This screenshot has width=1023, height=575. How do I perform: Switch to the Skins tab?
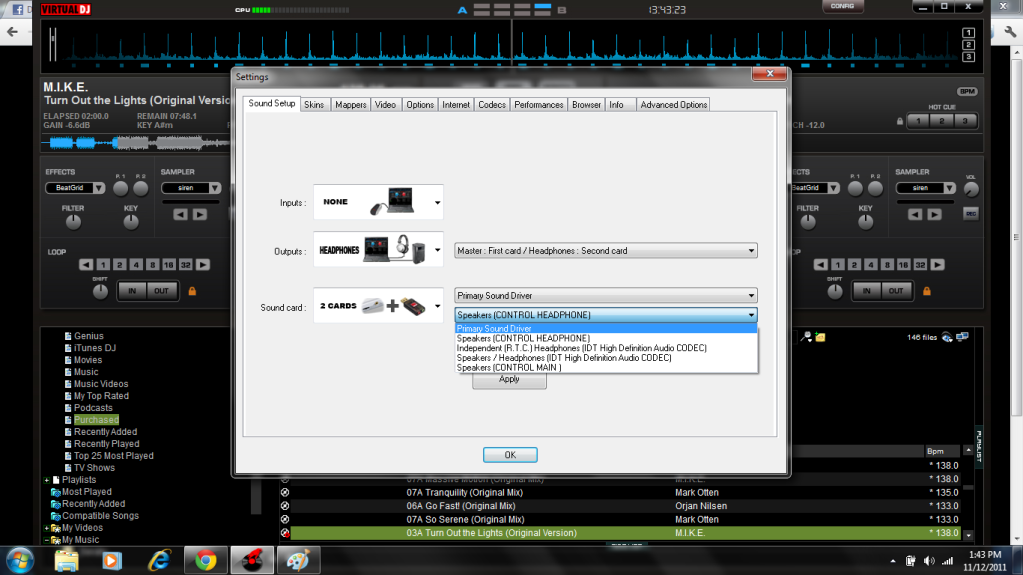tap(314, 104)
